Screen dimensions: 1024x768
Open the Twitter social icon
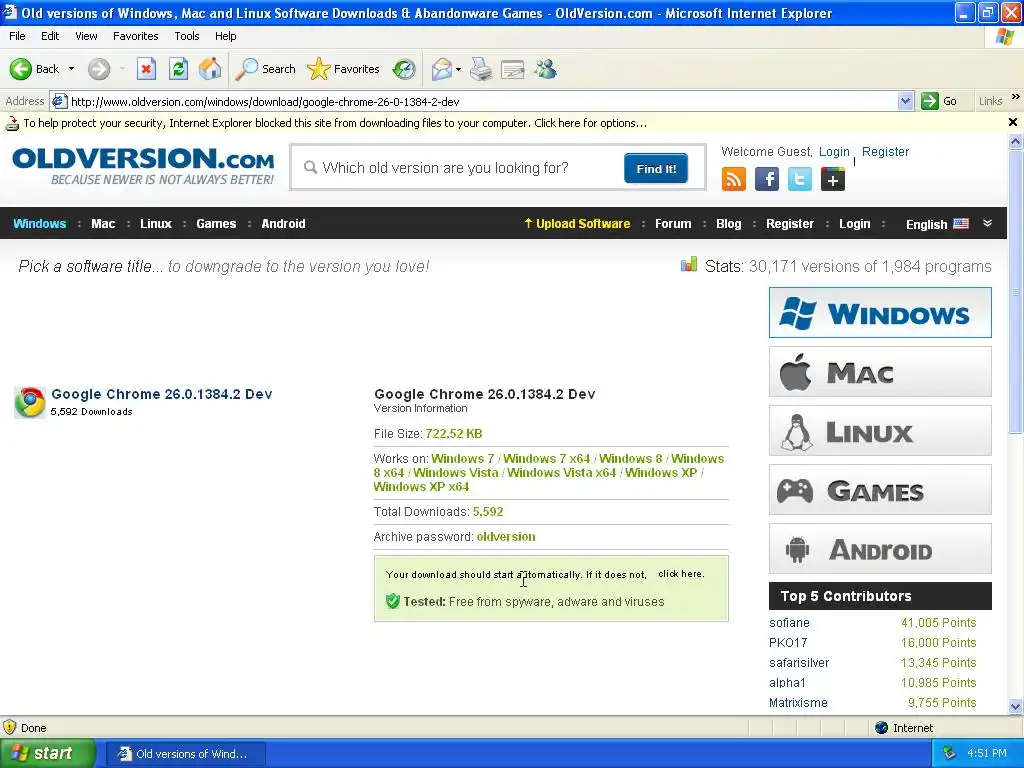pos(799,178)
